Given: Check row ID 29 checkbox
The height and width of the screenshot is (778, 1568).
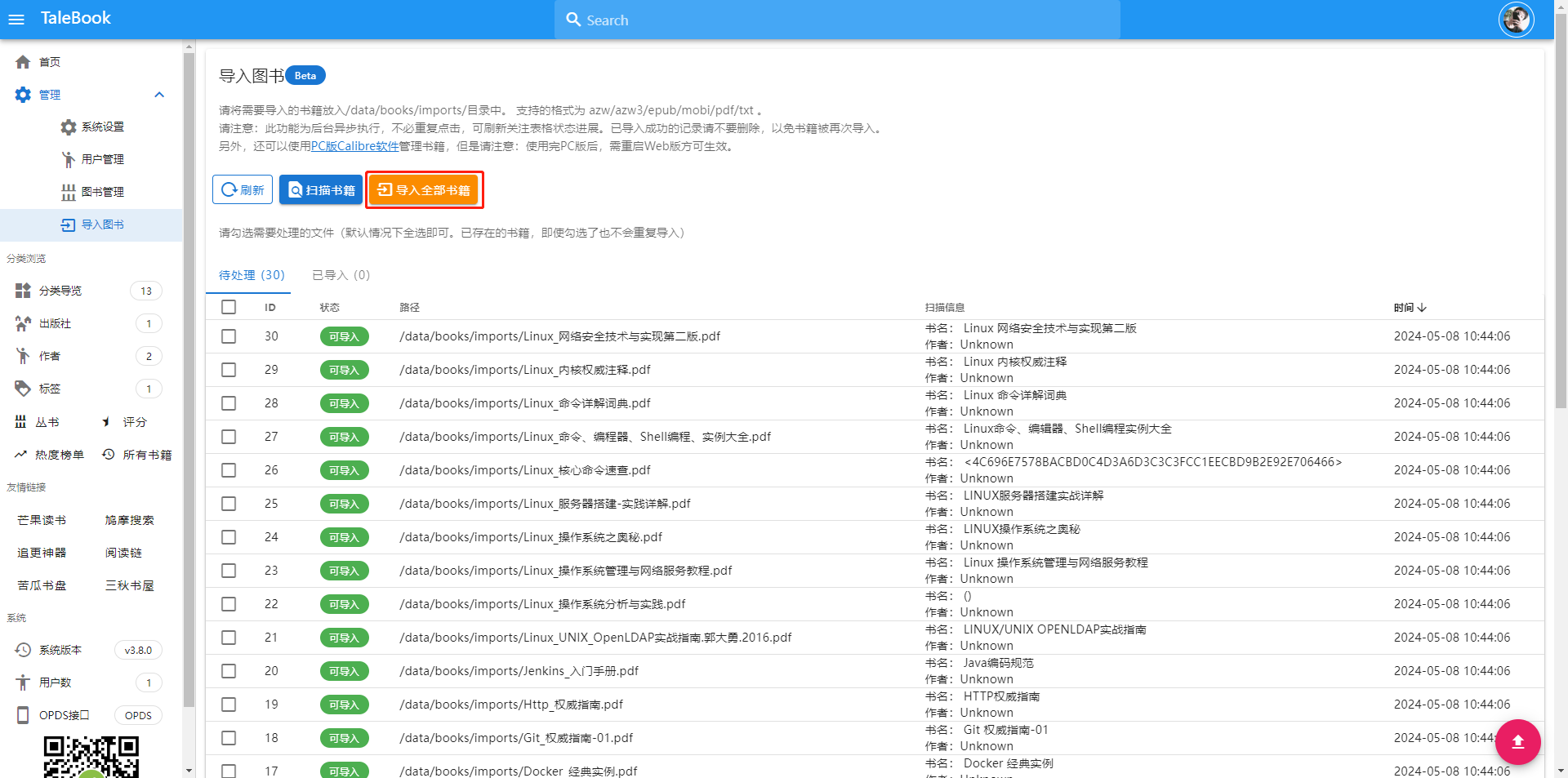Looking at the screenshot, I should (x=229, y=370).
